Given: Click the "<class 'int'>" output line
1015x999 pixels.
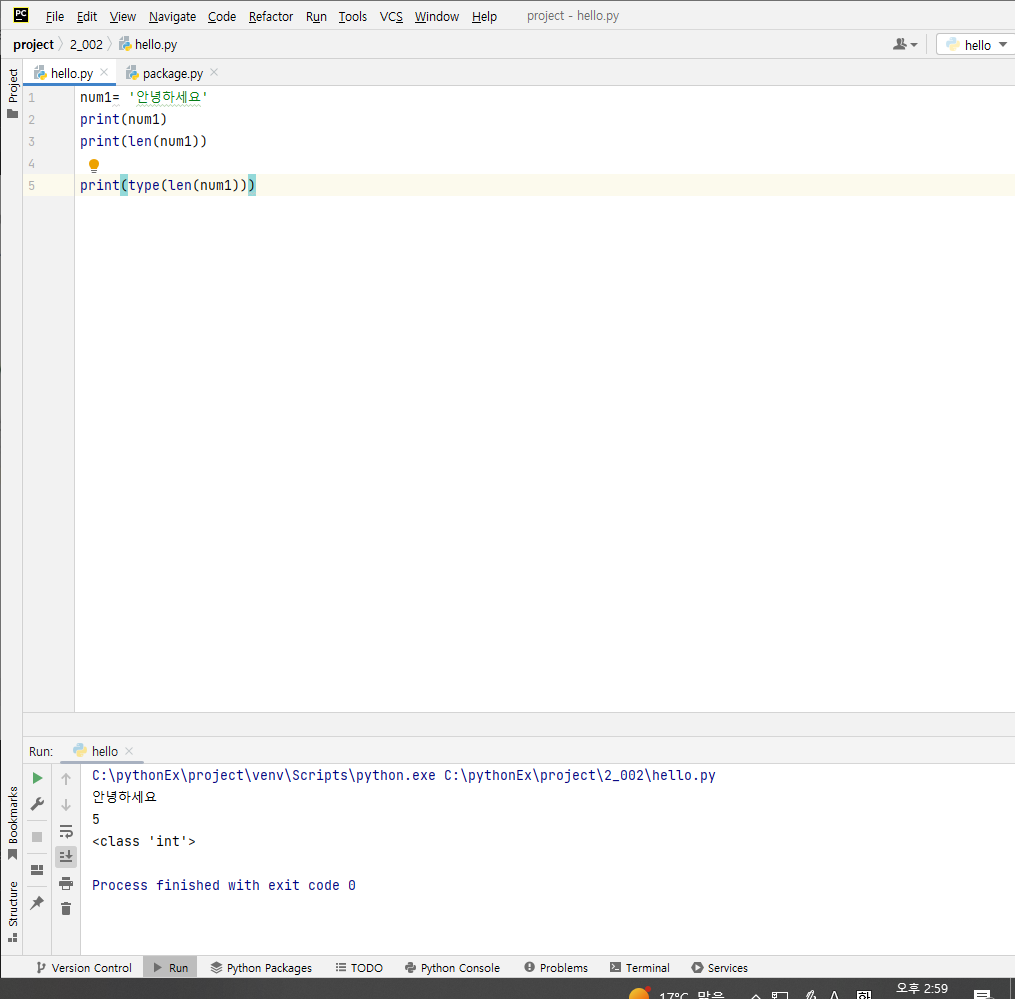Looking at the screenshot, I should click(x=144, y=842).
